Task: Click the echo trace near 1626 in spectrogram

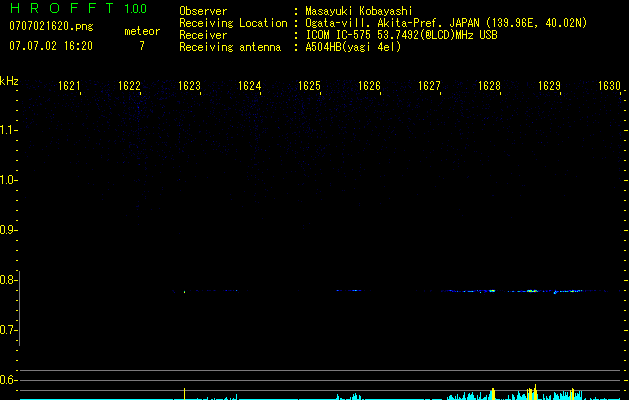Action: pos(349,290)
